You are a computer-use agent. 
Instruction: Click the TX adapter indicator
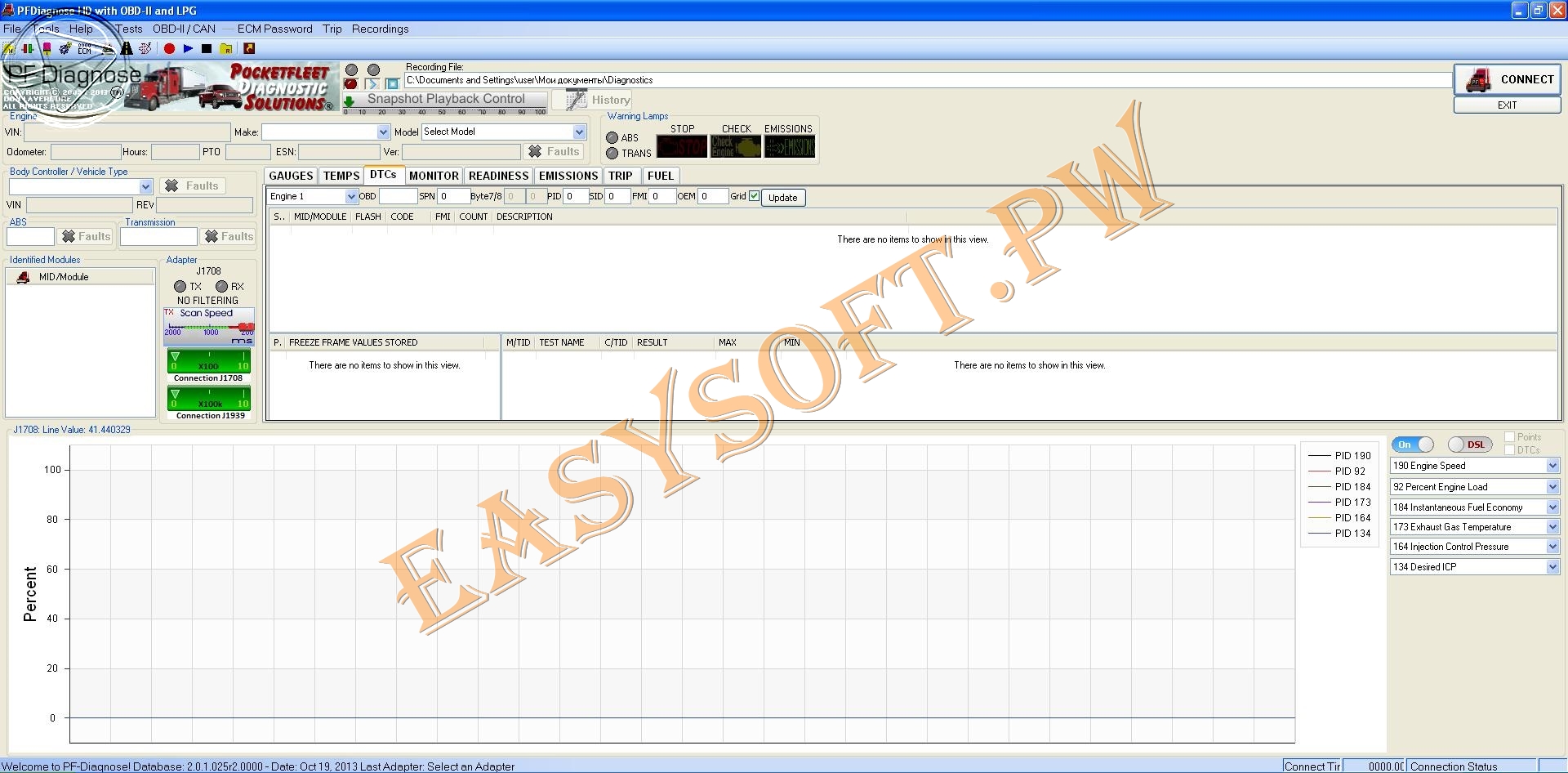[180, 287]
